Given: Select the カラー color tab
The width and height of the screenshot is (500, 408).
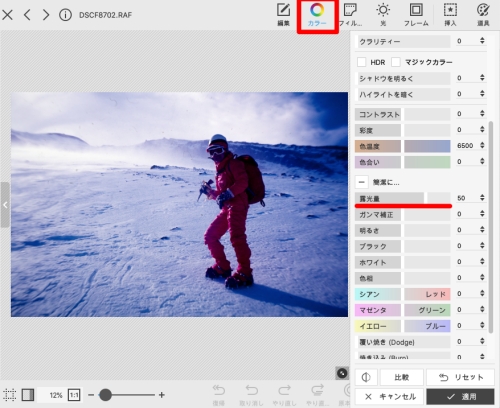Looking at the screenshot, I should pyautogui.click(x=317, y=14).
